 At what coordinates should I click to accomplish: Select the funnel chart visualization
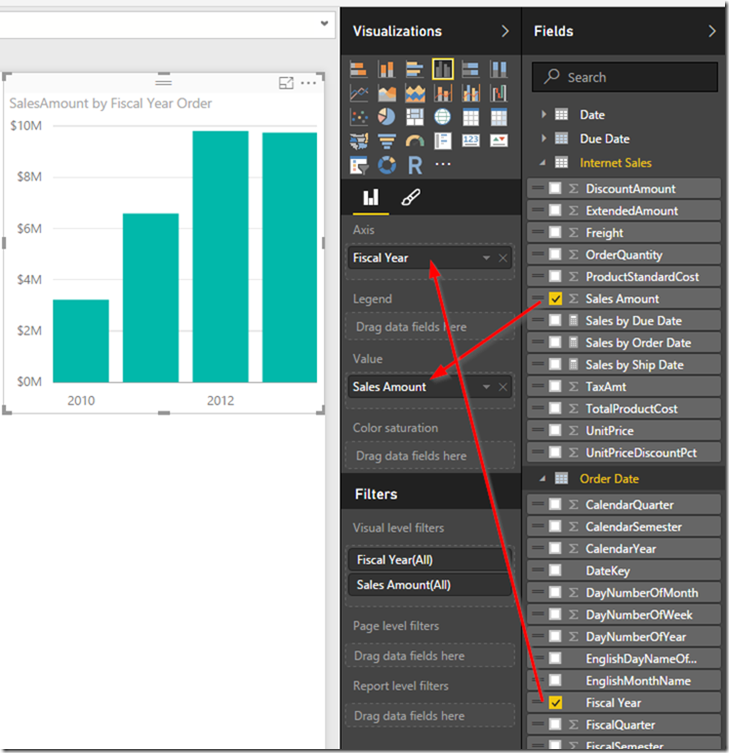[x=387, y=141]
